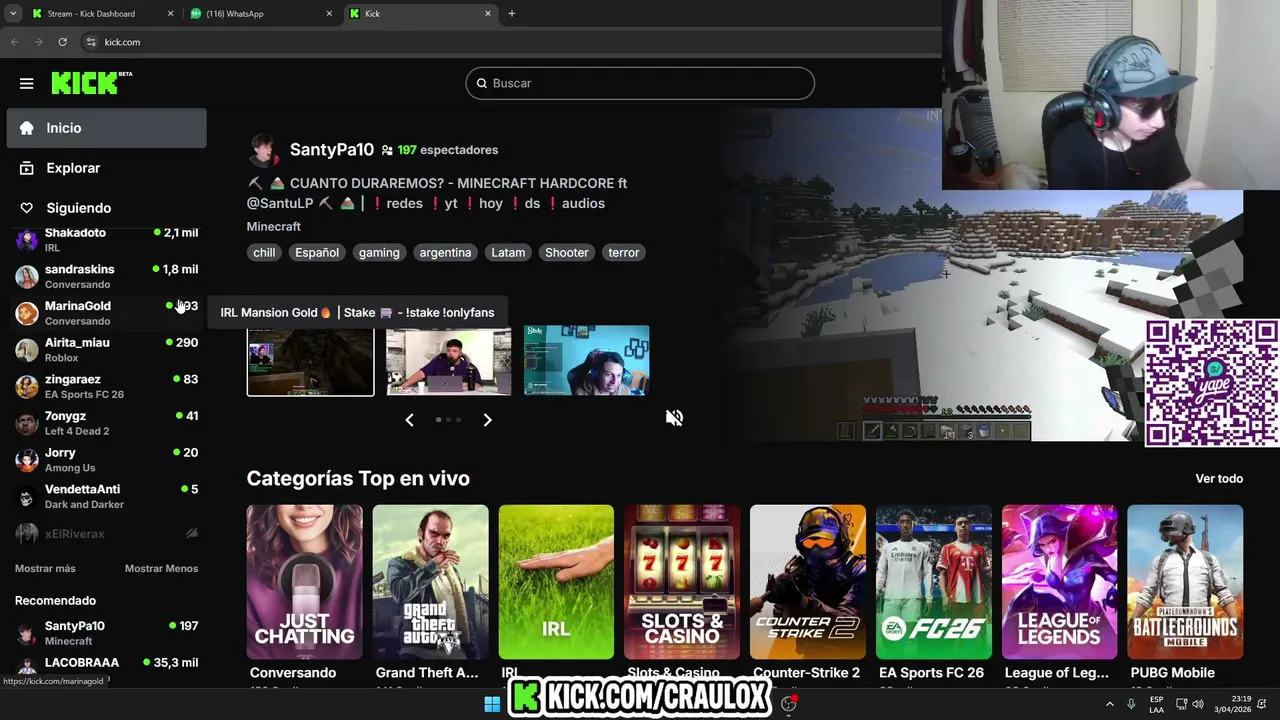Screen dimensions: 1280x720
Task: Unmute the featured stream audio
Action: click(x=674, y=418)
